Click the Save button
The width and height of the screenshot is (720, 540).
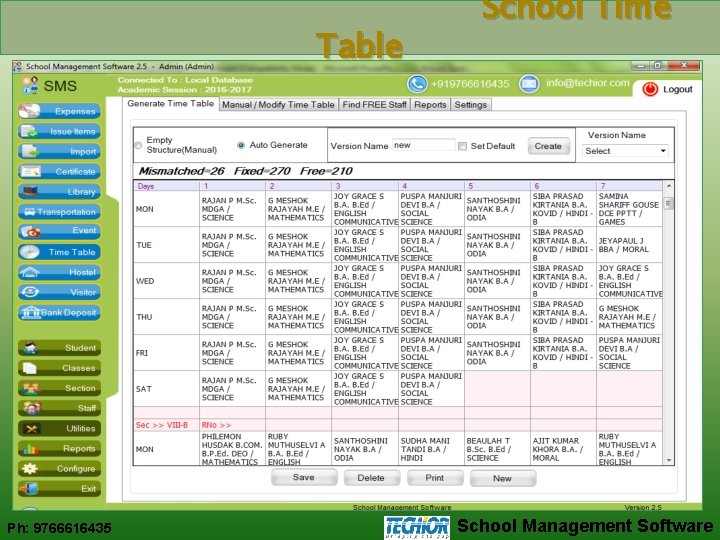point(304,478)
